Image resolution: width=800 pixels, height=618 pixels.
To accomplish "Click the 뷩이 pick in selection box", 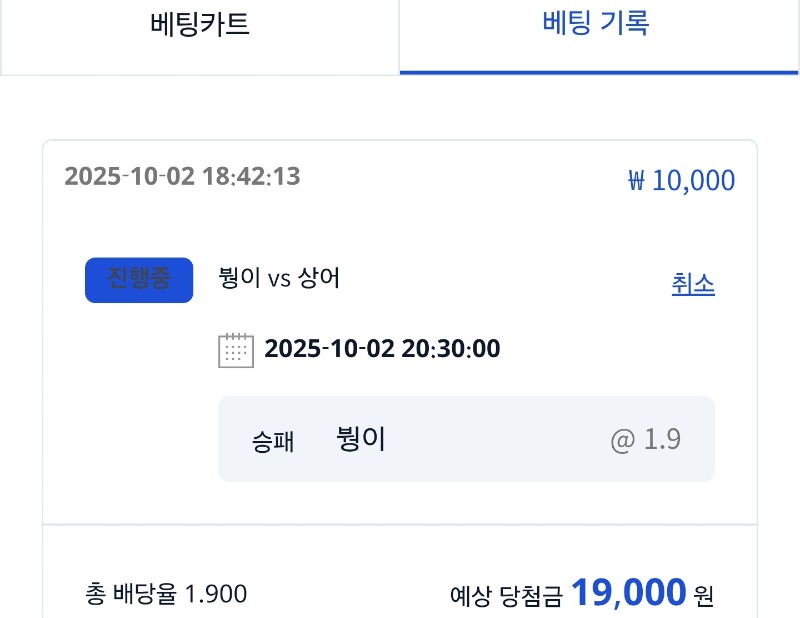I will (x=361, y=439).
